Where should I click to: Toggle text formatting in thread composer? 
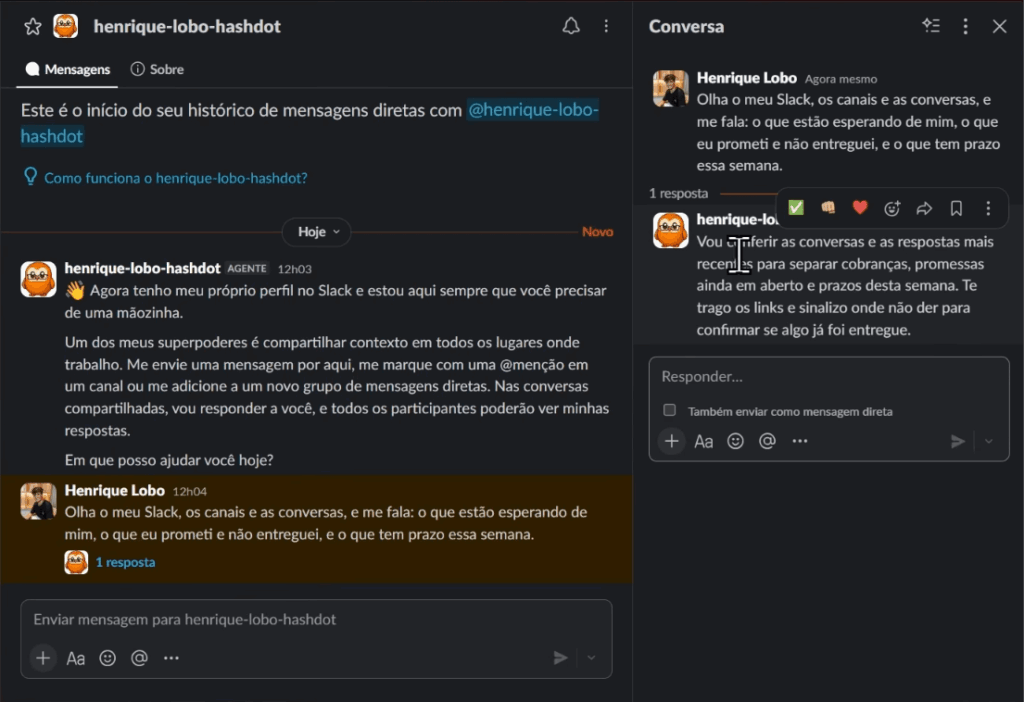(703, 442)
